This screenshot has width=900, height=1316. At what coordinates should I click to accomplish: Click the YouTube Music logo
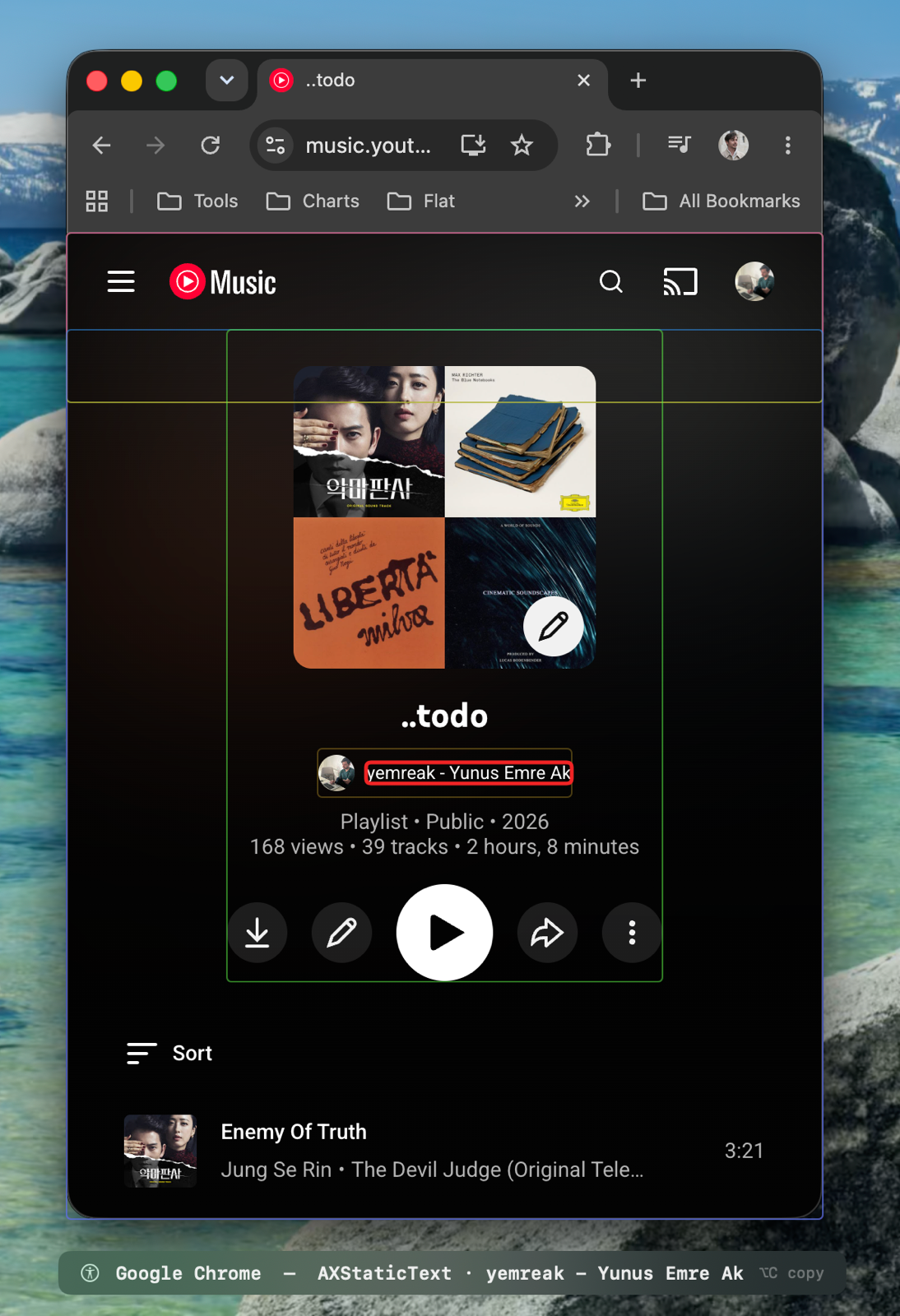pyautogui.click(x=223, y=282)
